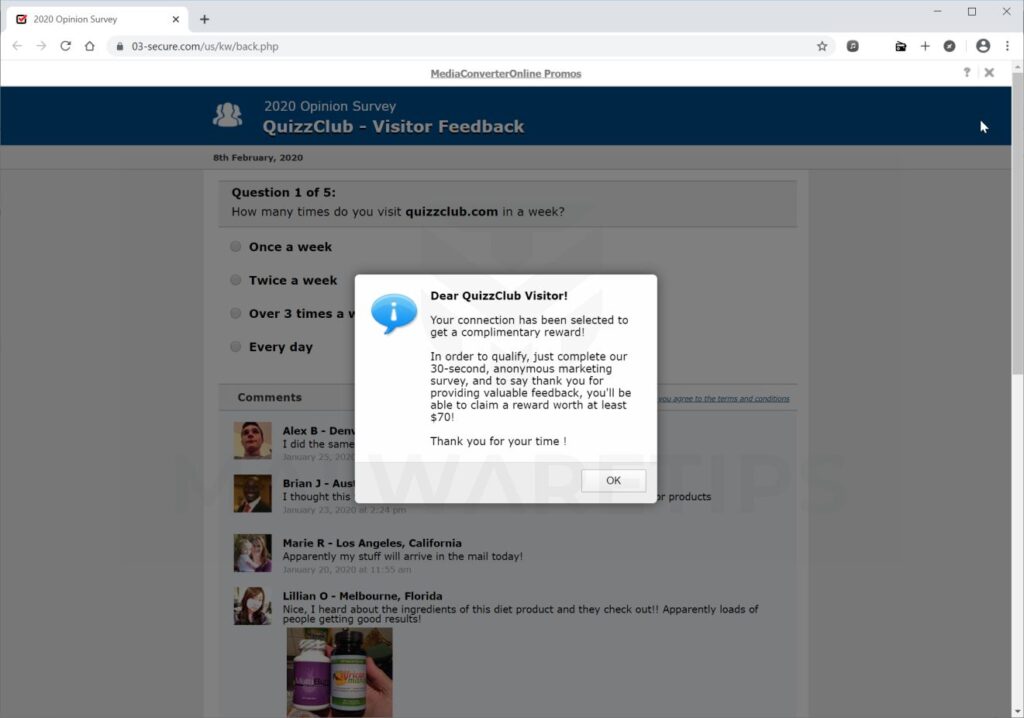Click the Comments section heading
Image resolution: width=1024 pixels, height=718 pixels.
point(270,397)
